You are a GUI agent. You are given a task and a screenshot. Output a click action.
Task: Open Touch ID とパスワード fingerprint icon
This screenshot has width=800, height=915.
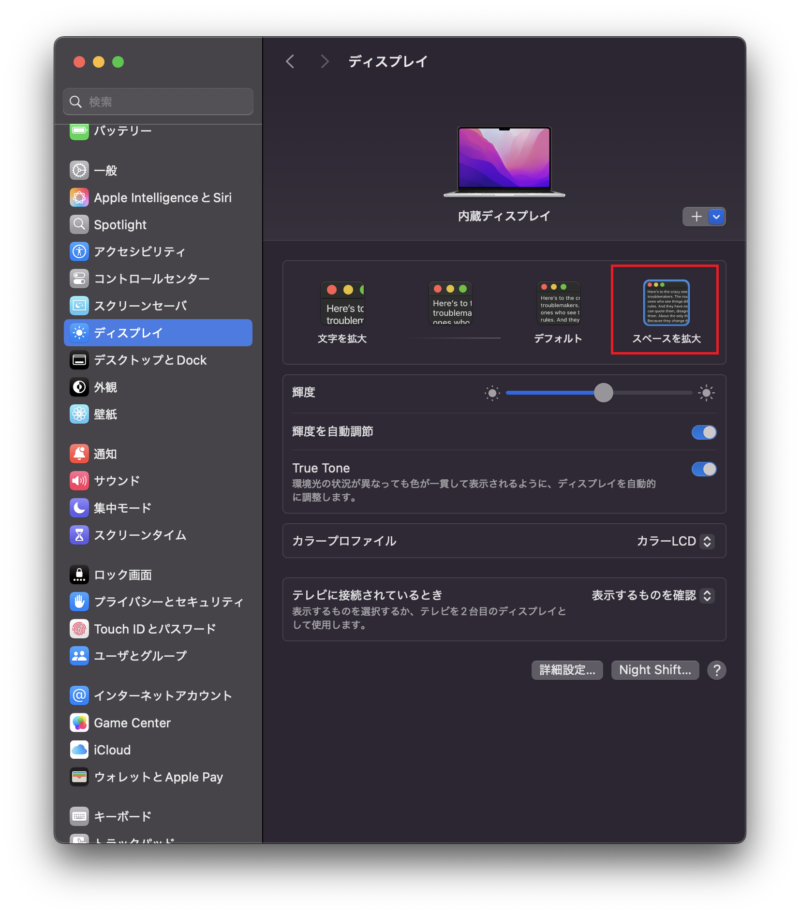click(x=79, y=628)
